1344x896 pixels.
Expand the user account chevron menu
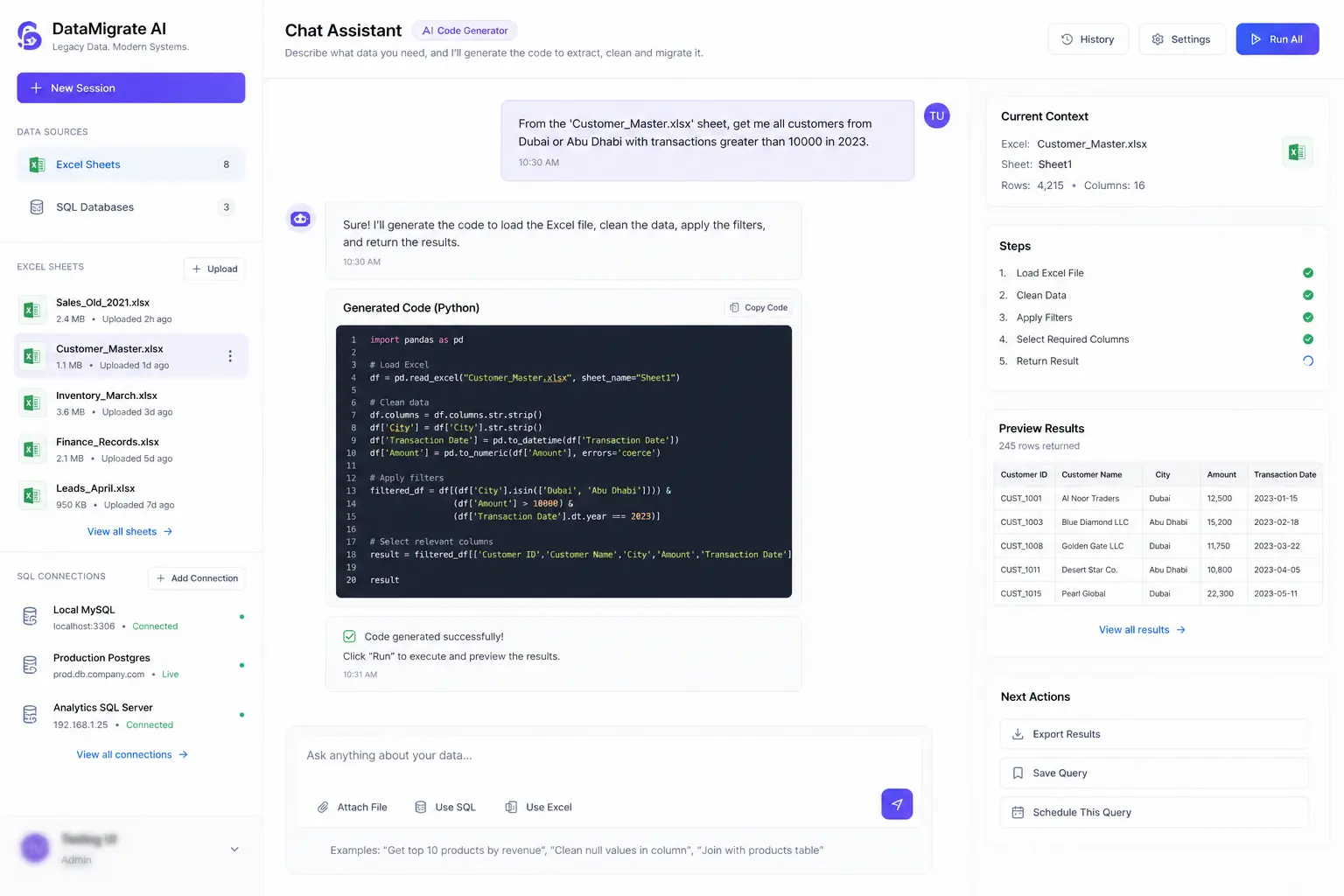click(x=234, y=849)
